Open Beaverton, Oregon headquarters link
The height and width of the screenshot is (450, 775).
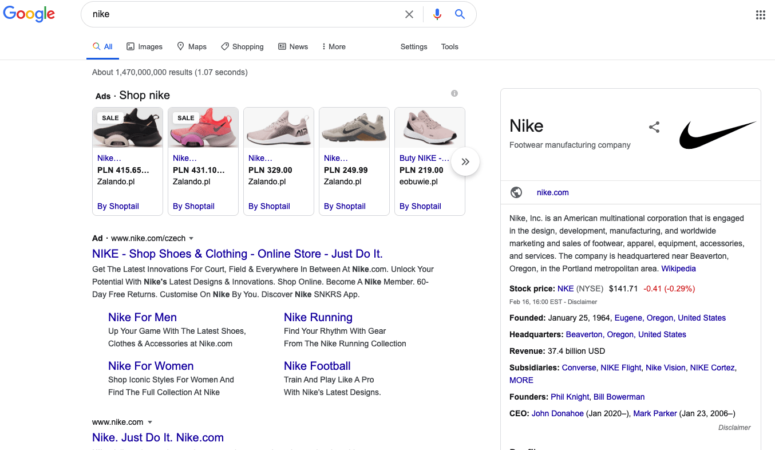pyautogui.click(x=626, y=334)
